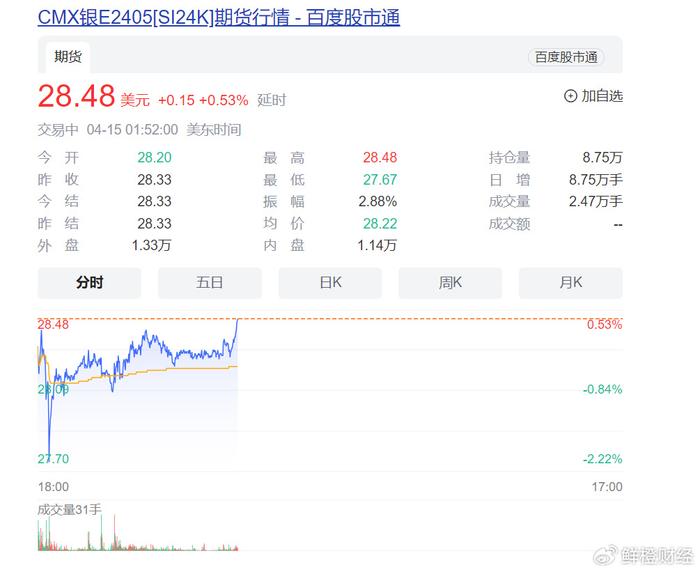Click the 最低 value 27.67
This screenshot has width=700, height=572.
coord(380,180)
